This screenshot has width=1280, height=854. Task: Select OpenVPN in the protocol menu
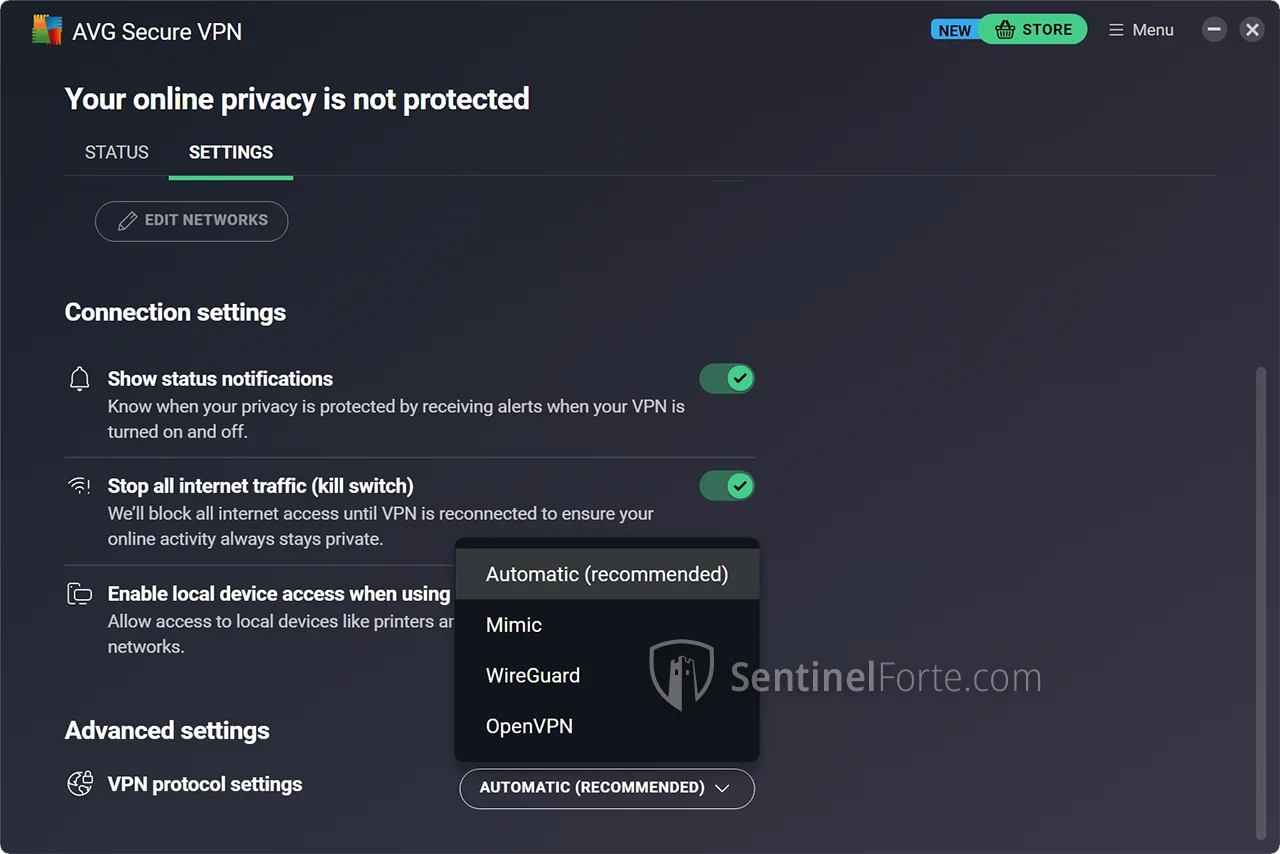(x=529, y=726)
